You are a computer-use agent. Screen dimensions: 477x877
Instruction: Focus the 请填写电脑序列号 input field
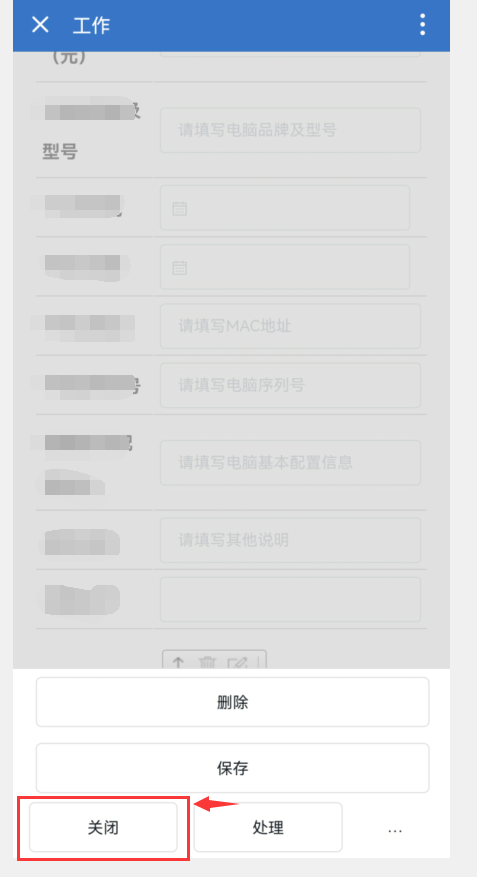290,385
